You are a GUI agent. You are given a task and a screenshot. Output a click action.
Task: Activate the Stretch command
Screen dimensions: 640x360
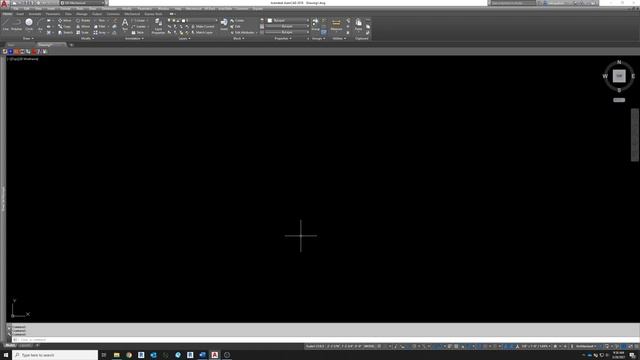(65, 33)
